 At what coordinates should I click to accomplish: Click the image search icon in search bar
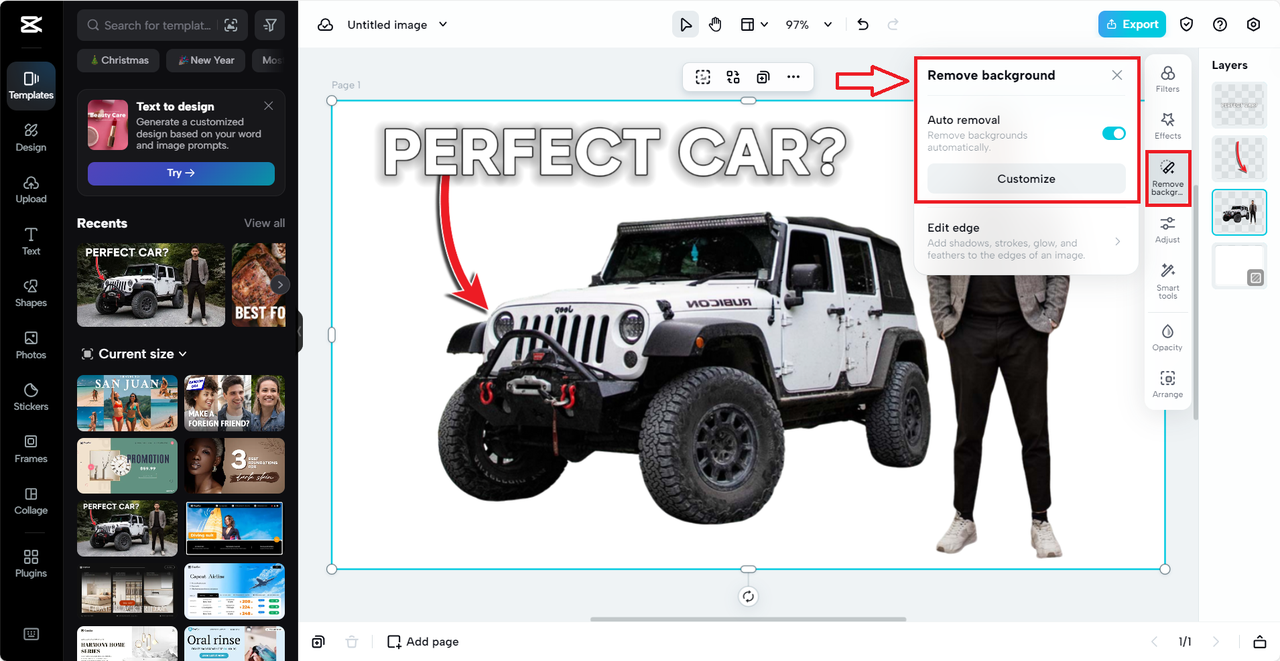click(x=231, y=25)
